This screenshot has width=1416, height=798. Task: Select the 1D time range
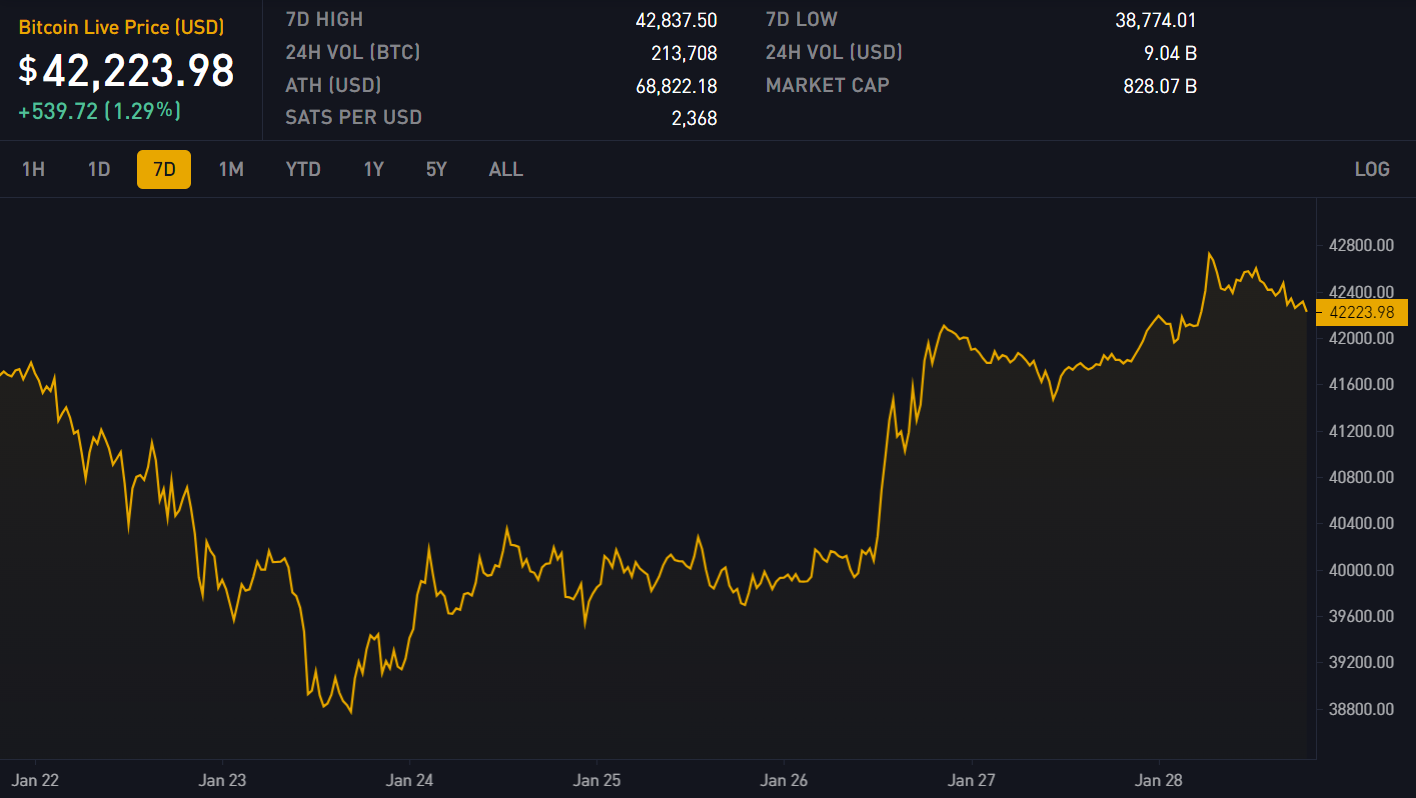99,169
